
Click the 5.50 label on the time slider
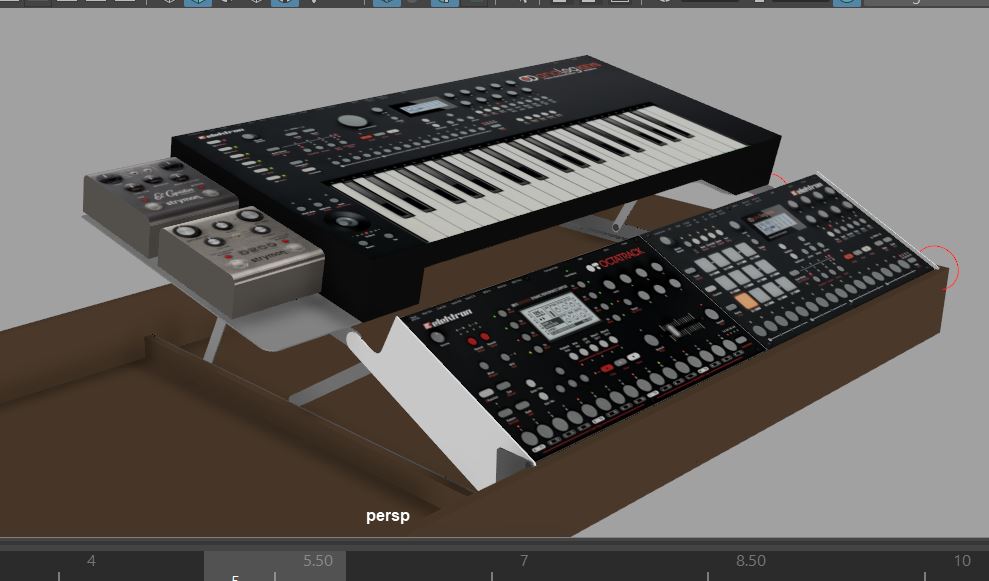click(x=317, y=561)
